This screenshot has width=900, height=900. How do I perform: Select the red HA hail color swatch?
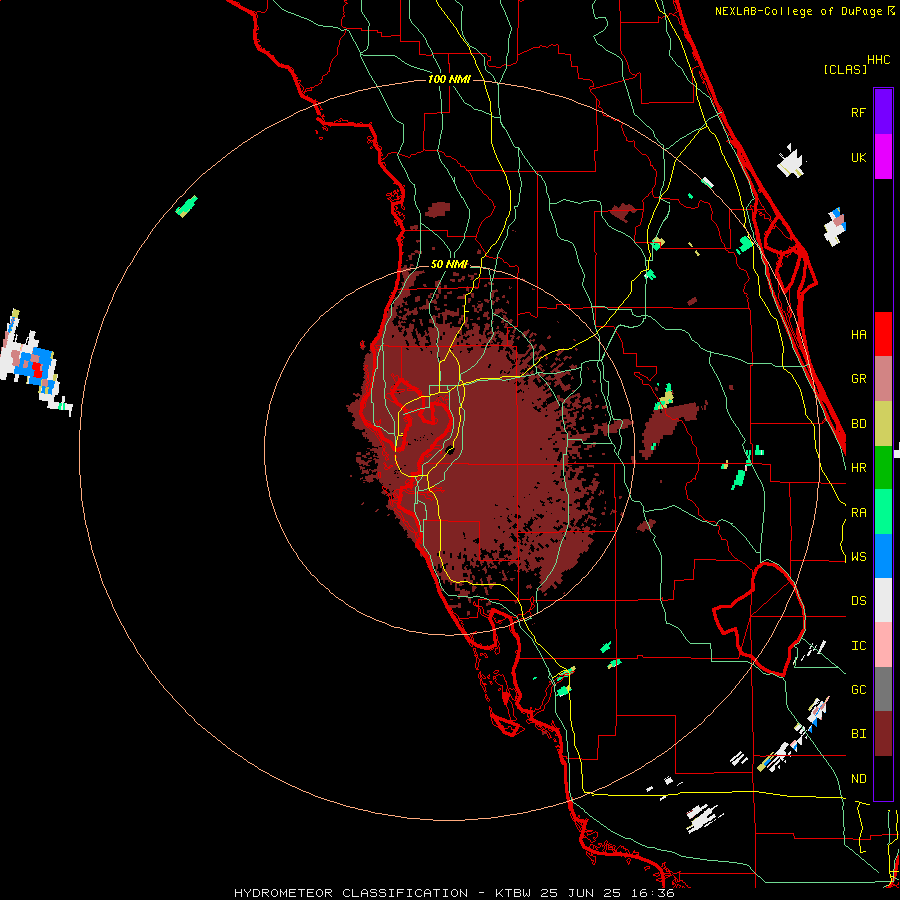(883, 334)
